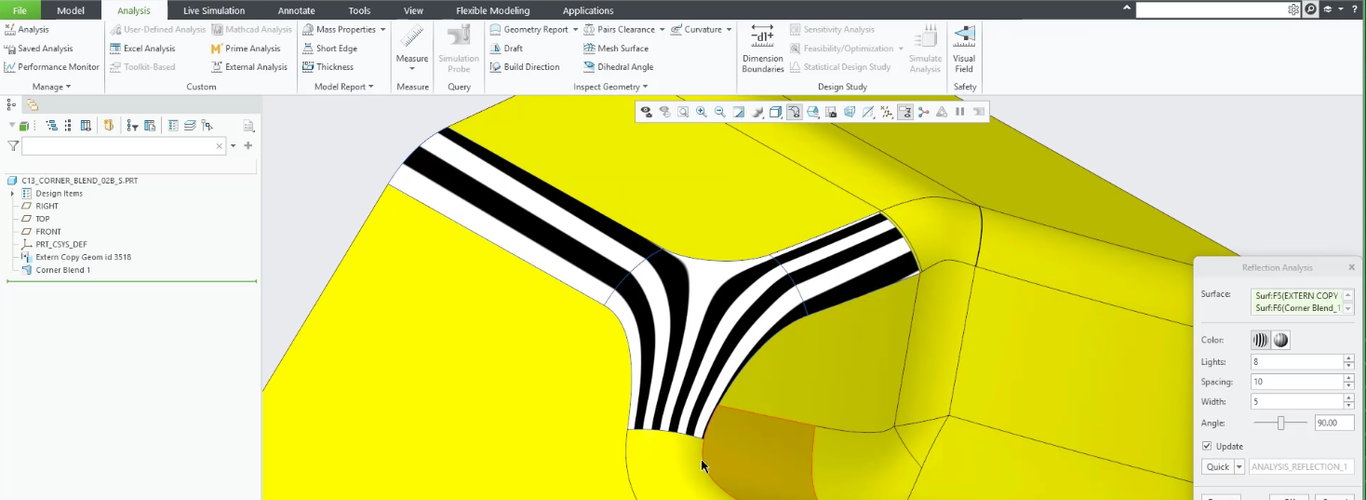
Task: Open the Dimension Boundaries tool
Action: coord(763,48)
